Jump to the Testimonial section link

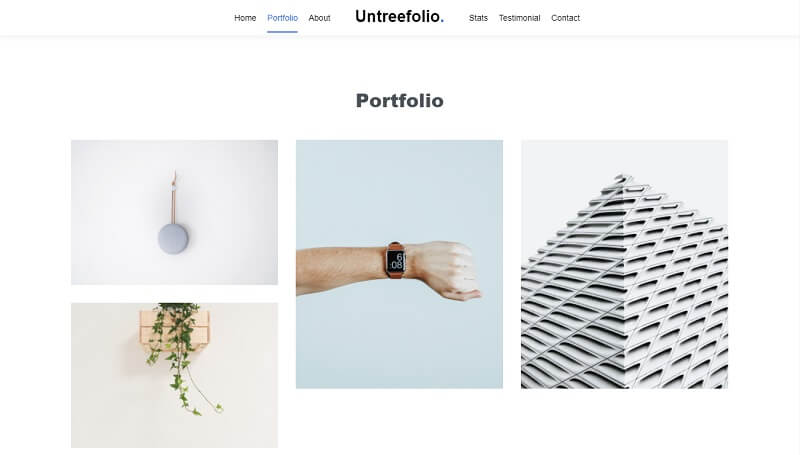tap(519, 18)
